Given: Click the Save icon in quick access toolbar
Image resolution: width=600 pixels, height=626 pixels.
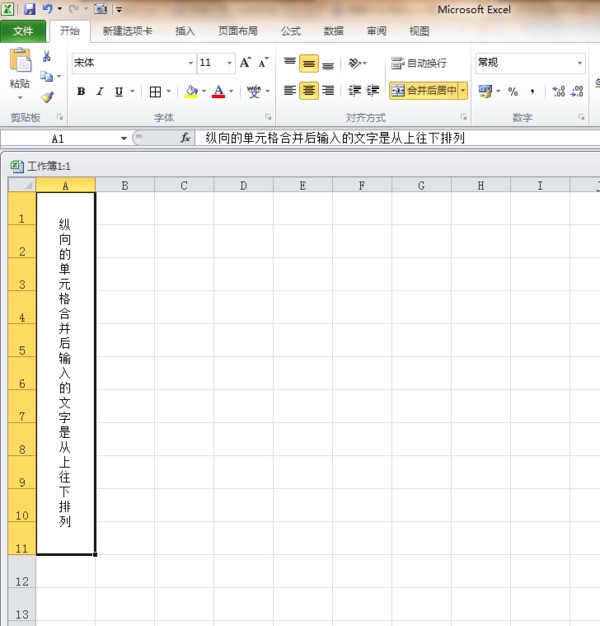Looking at the screenshot, I should [x=30, y=9].
